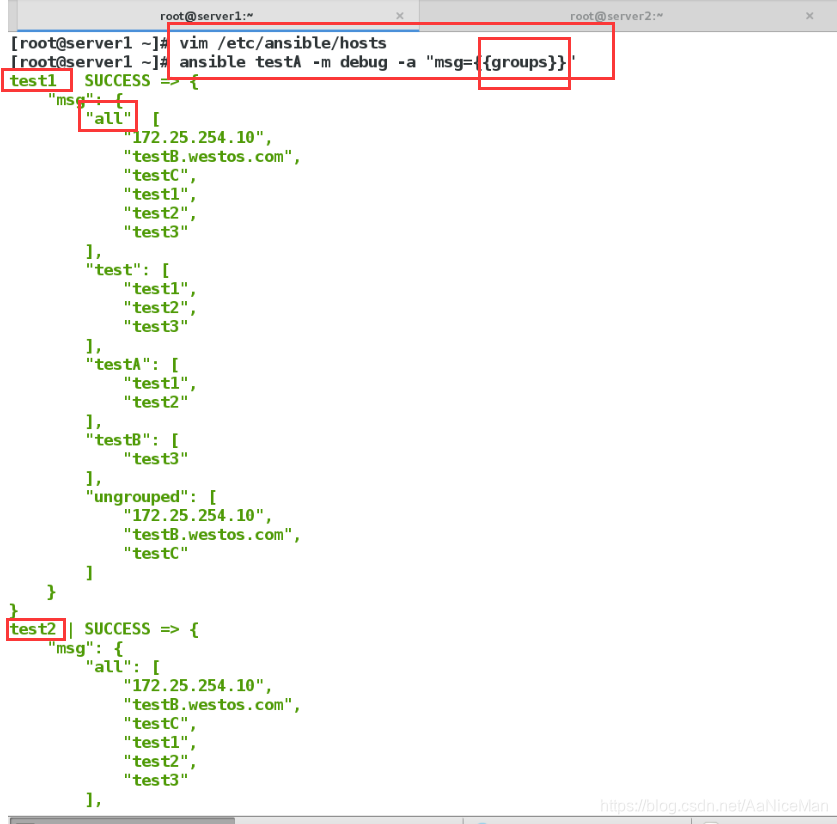Screen dimensions: 837x824
Task: Click the "testA" group key
Action: 118,365
